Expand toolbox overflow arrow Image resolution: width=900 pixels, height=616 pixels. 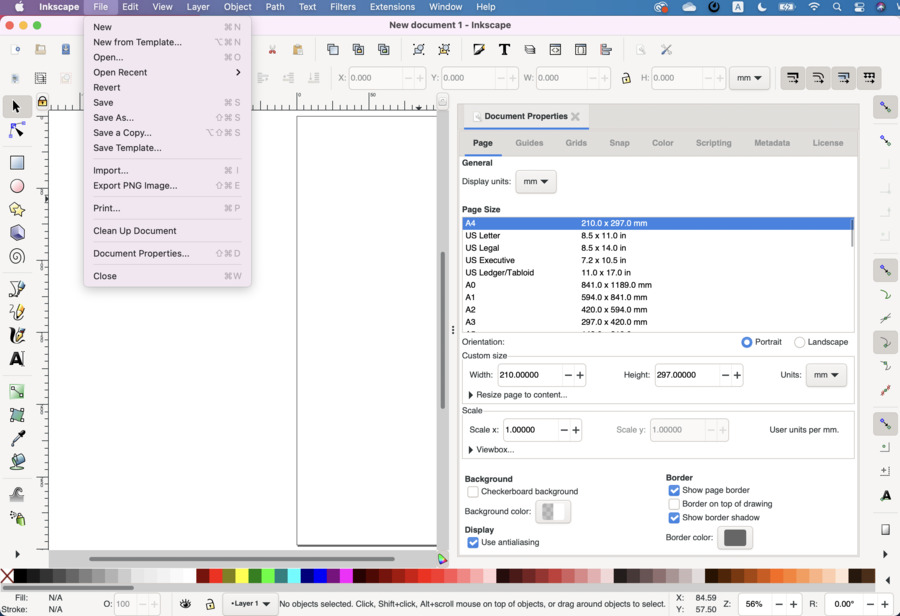click(x=17, y=554)
